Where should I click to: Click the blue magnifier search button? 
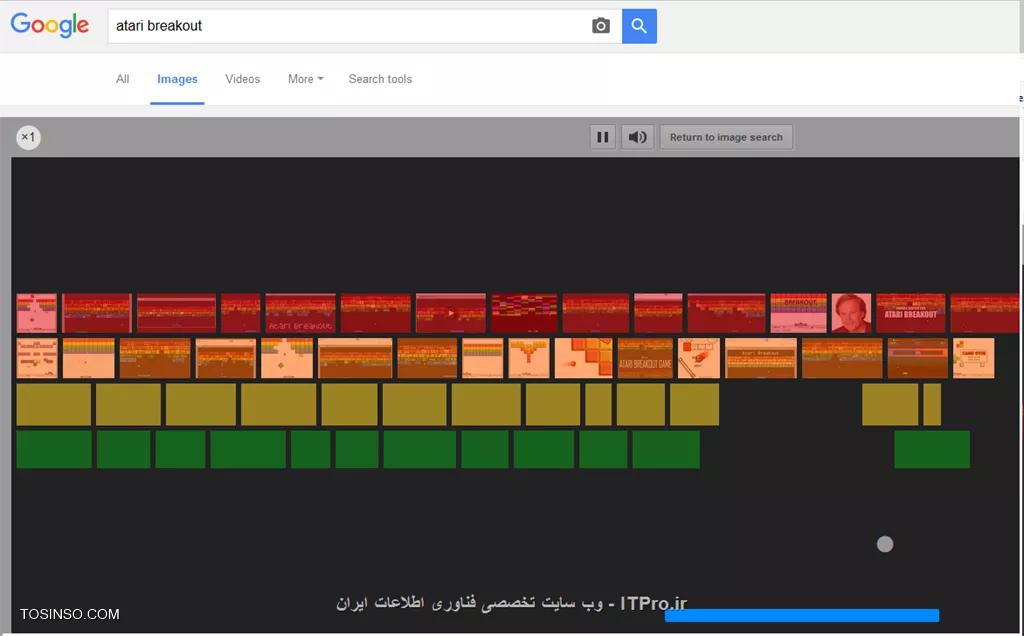pyautogui.click(x=639, y=26)
